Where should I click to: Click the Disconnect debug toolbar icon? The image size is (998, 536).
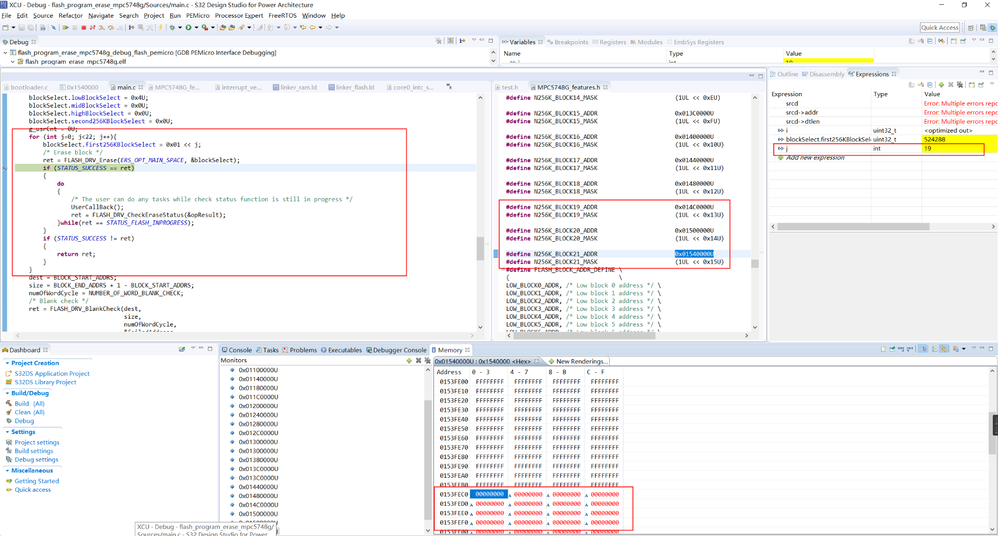tap(92, 27)
